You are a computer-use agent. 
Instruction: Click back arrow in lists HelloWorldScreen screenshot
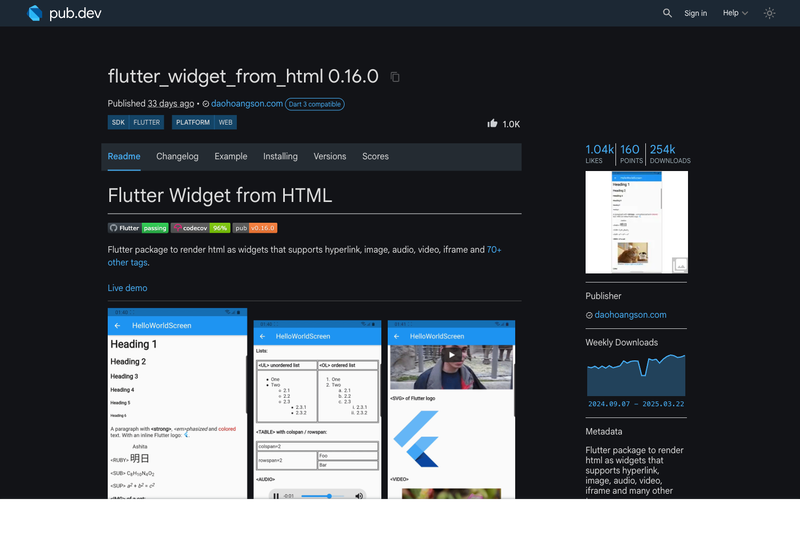(x=263, y=336)
